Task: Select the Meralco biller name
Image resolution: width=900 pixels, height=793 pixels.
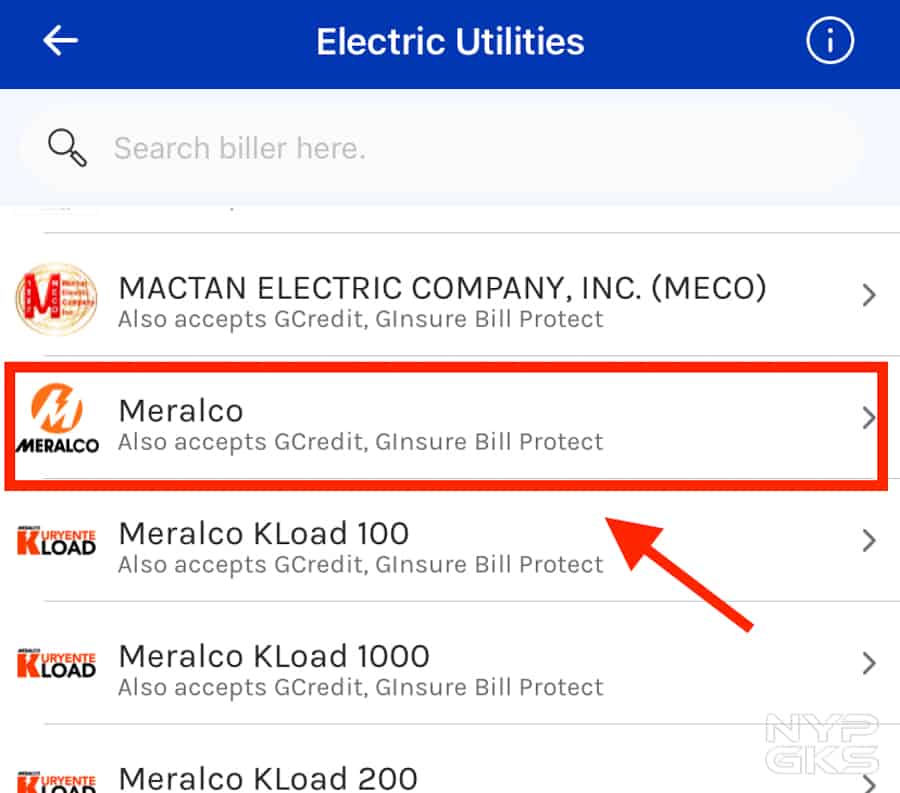Action: (x=181, y=410)
